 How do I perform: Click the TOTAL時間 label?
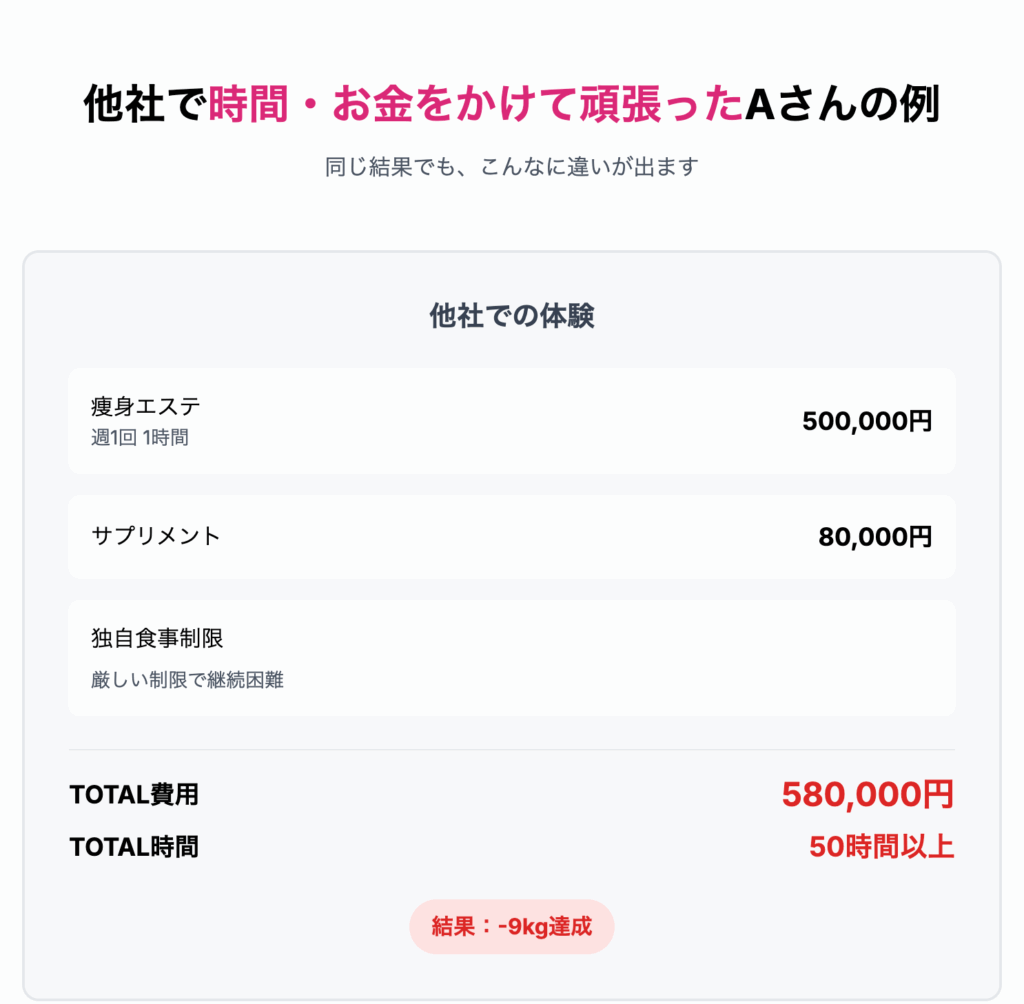[134, 847]
